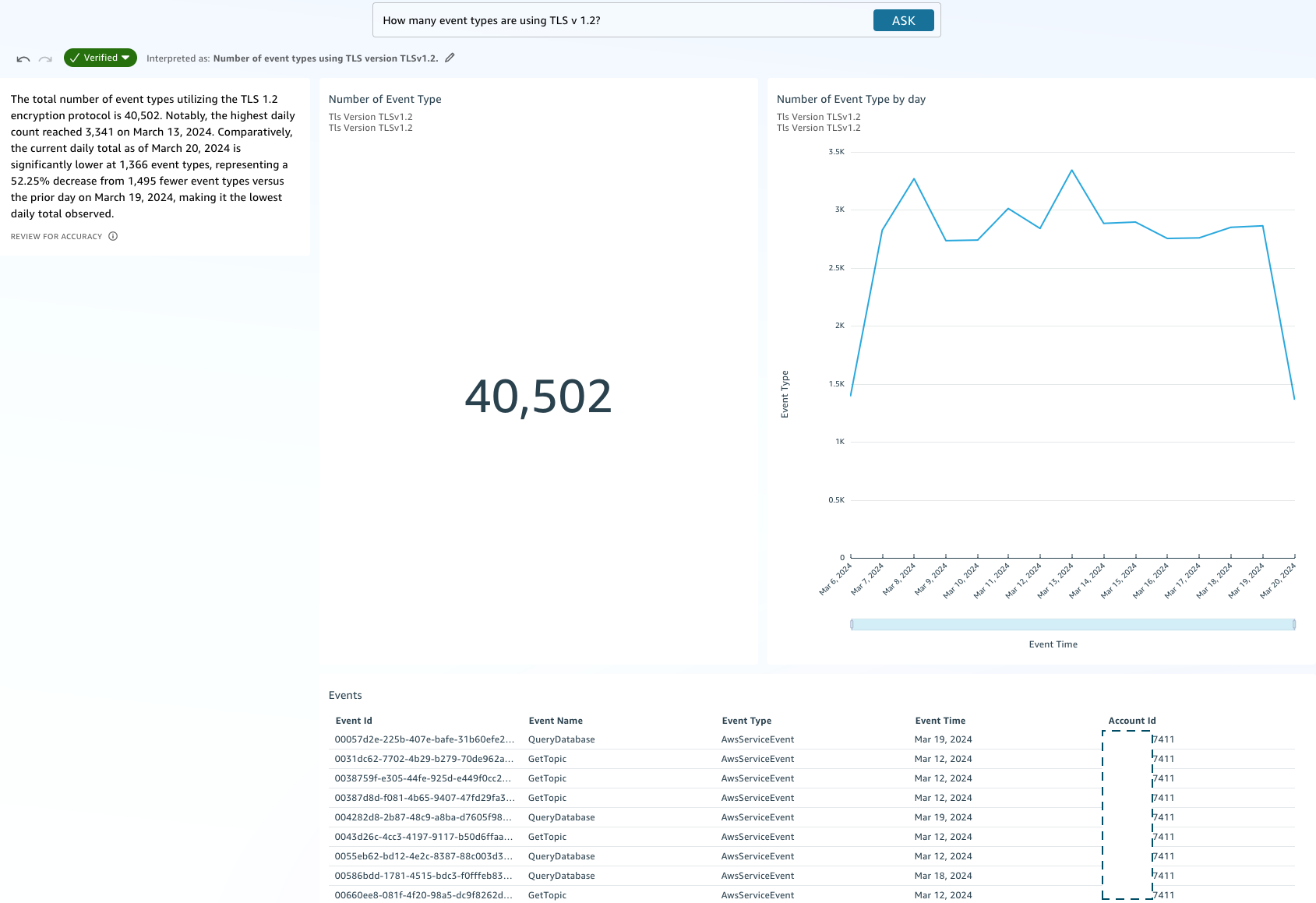Click the vertical "Event Type" y-axis title
This screenshot has height=903, width=1316.
[785, 394]
